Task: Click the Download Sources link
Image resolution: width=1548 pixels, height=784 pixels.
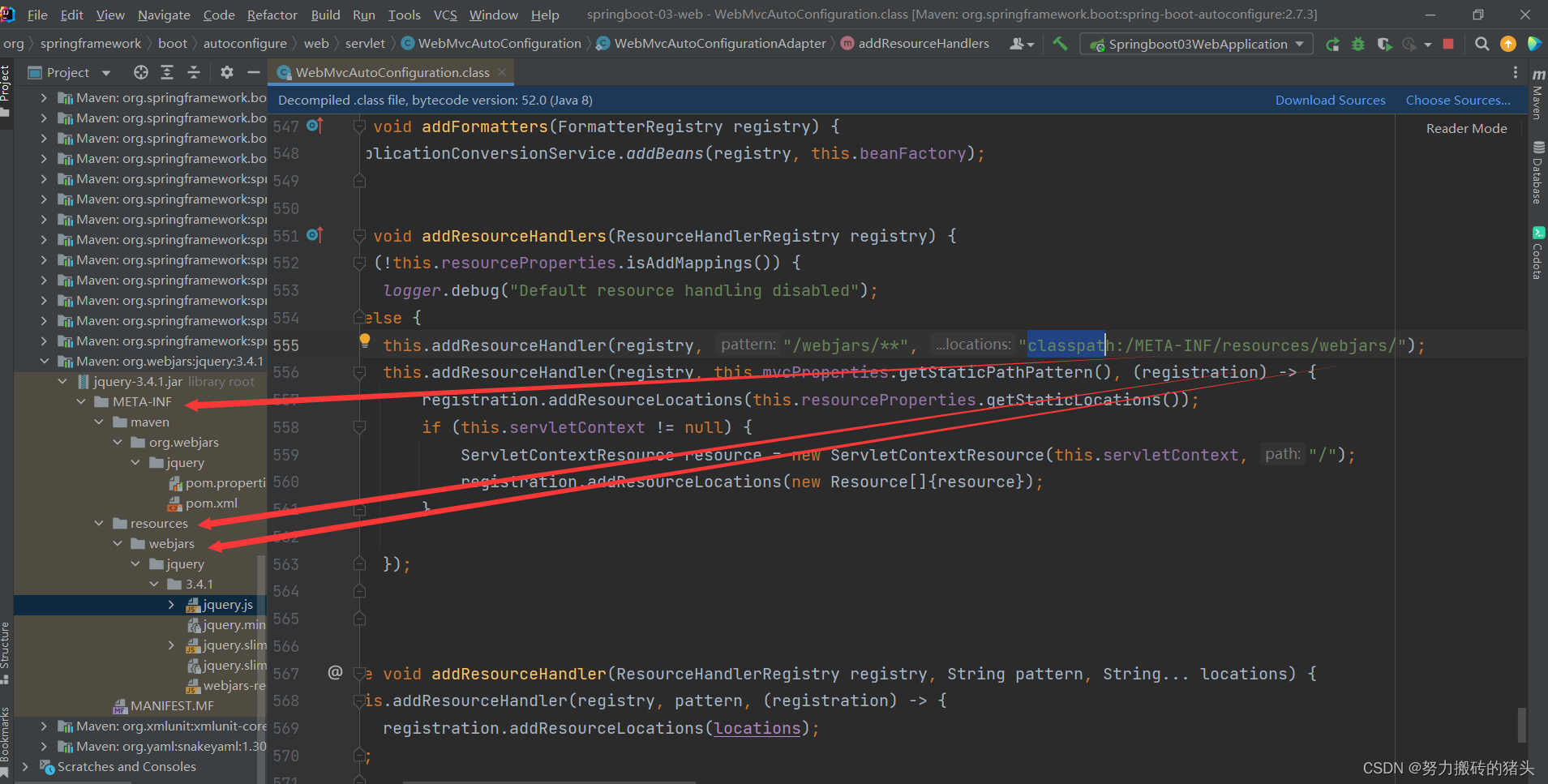Action: tap(1330, 100)
